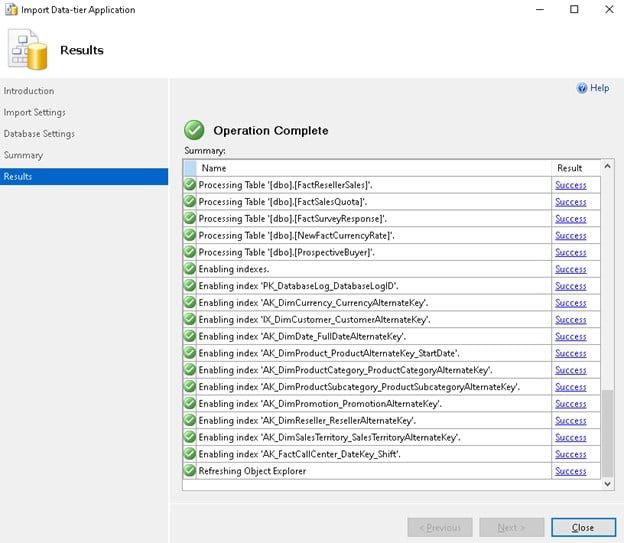Click green check icon beside Refreshing Object Explorer

click(190, 471)
